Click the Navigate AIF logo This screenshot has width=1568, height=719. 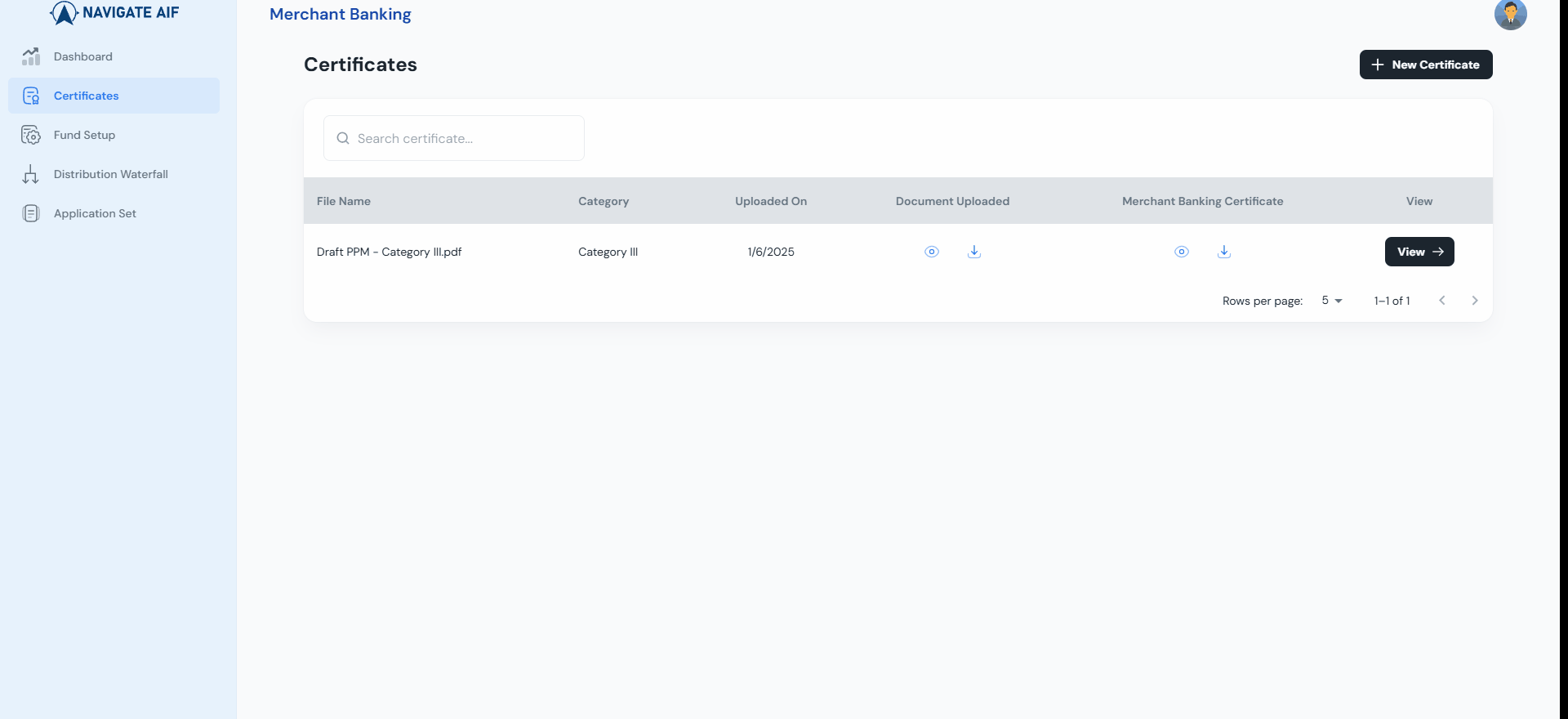point(114,13)
